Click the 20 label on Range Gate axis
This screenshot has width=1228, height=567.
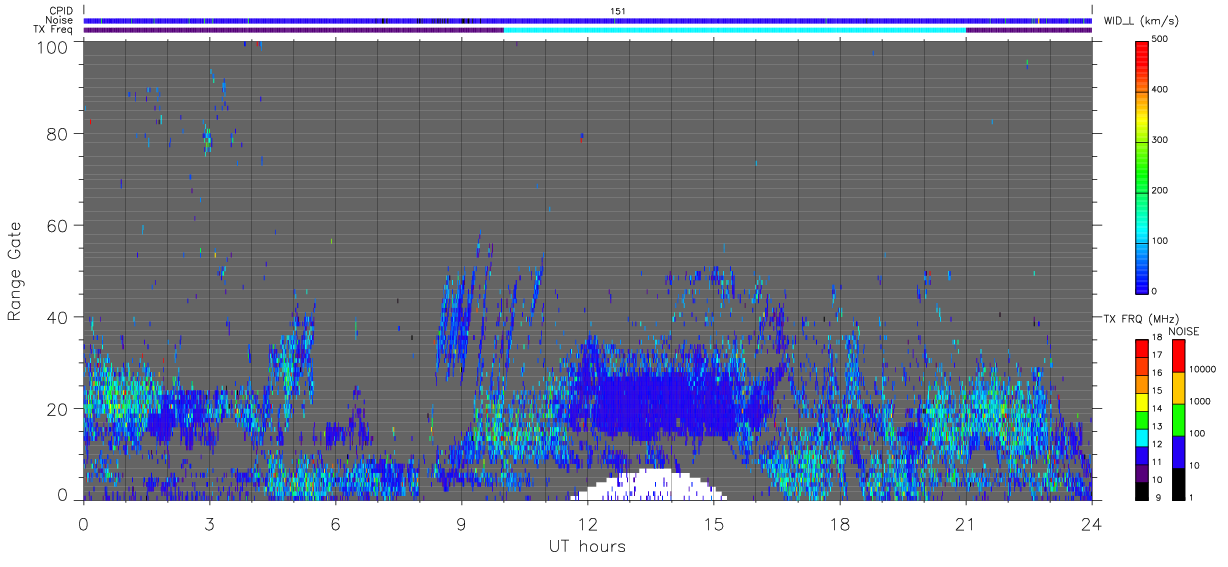pos(58,409)
